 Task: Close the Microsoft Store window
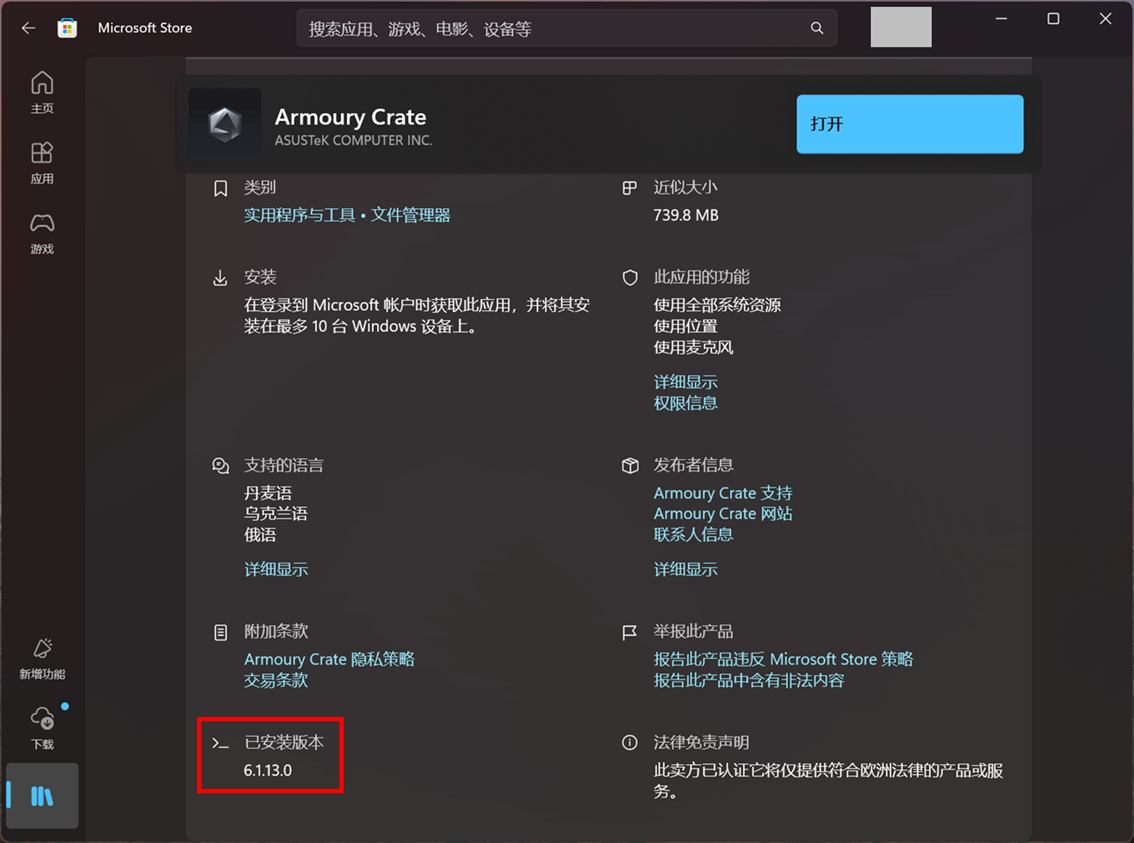tap(1106, 19)
